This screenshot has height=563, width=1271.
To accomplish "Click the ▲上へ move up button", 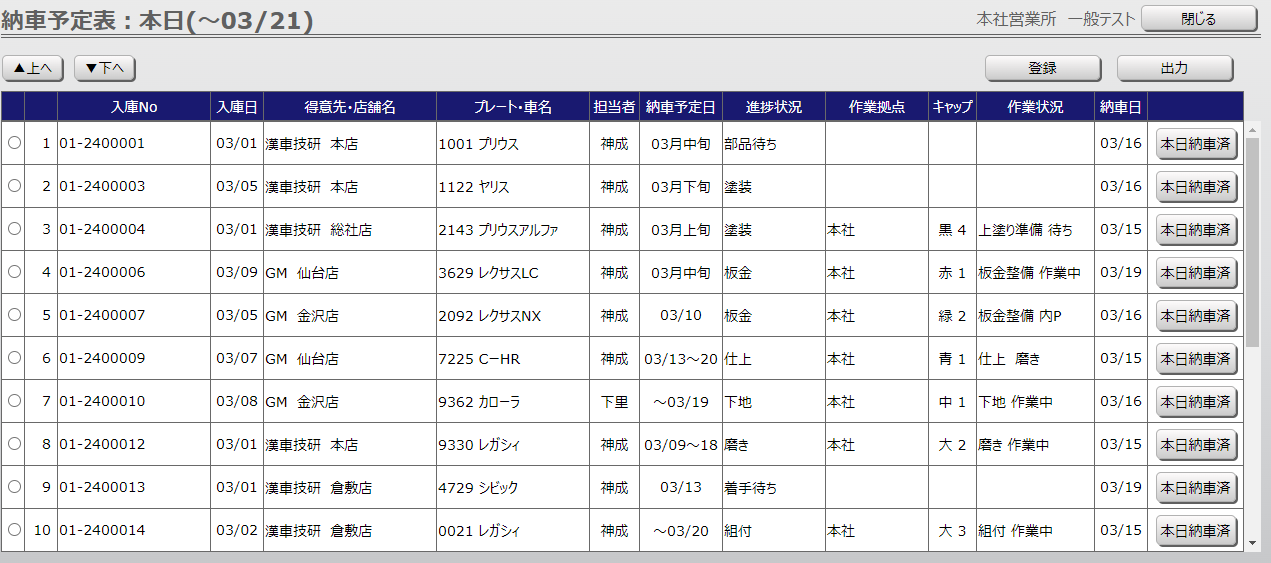I will coord(34,68).
